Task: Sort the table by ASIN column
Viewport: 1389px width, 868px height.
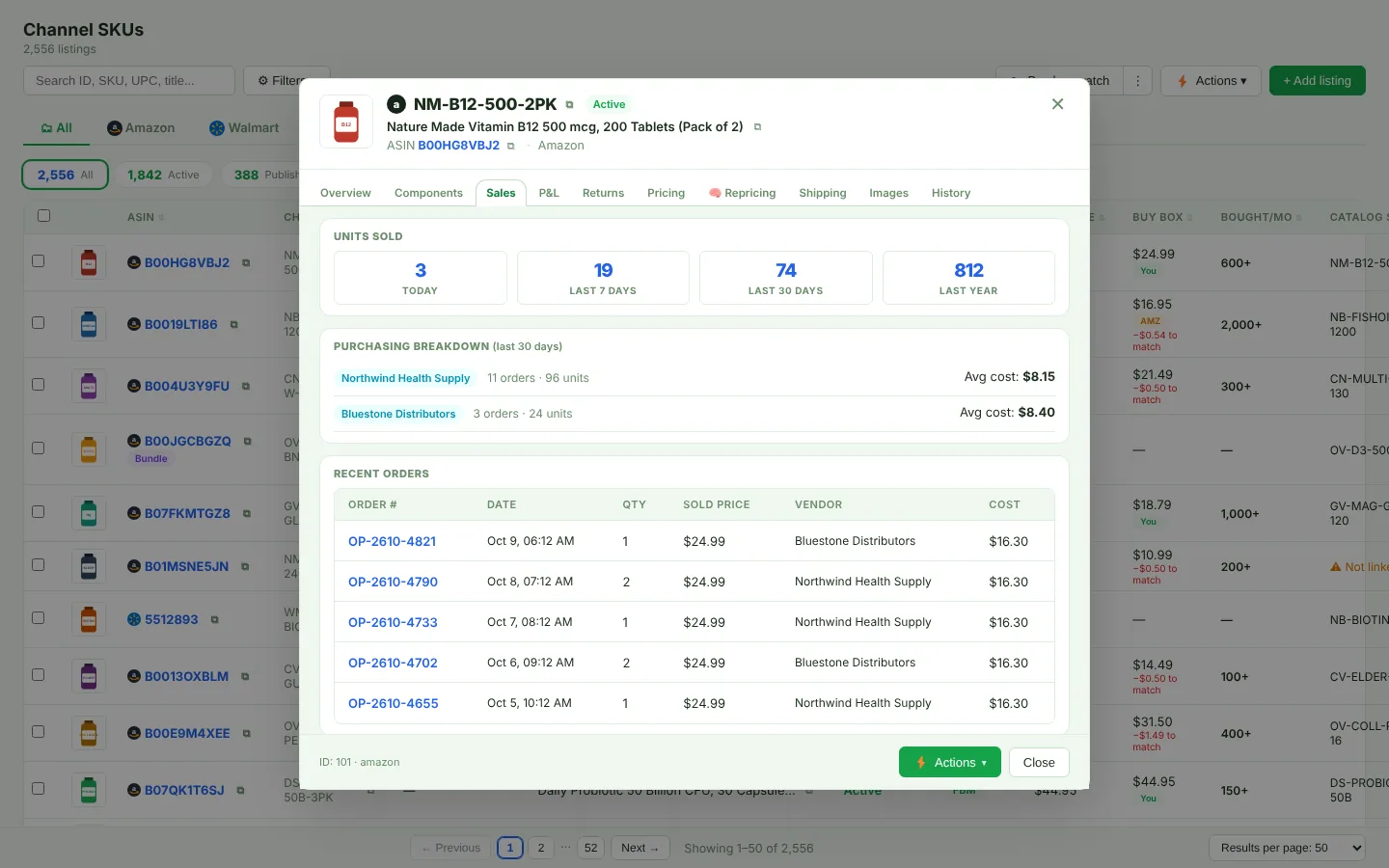Action: tap(146, 218)
